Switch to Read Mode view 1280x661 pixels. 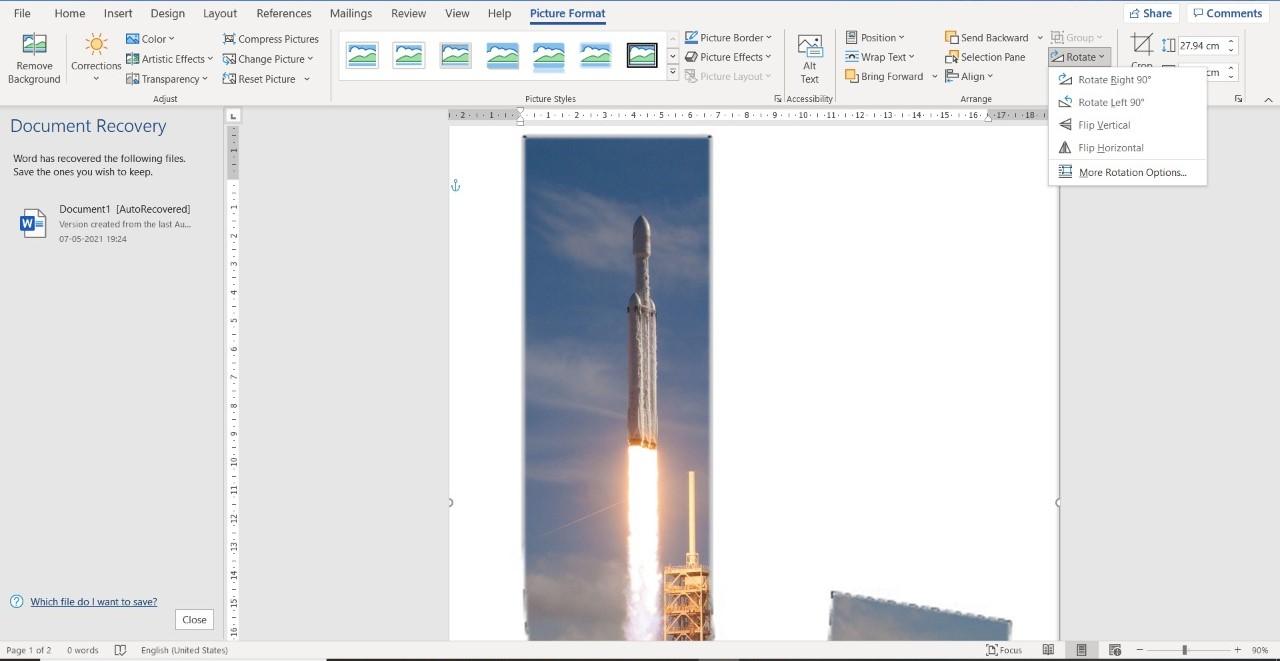point(1048,650)
